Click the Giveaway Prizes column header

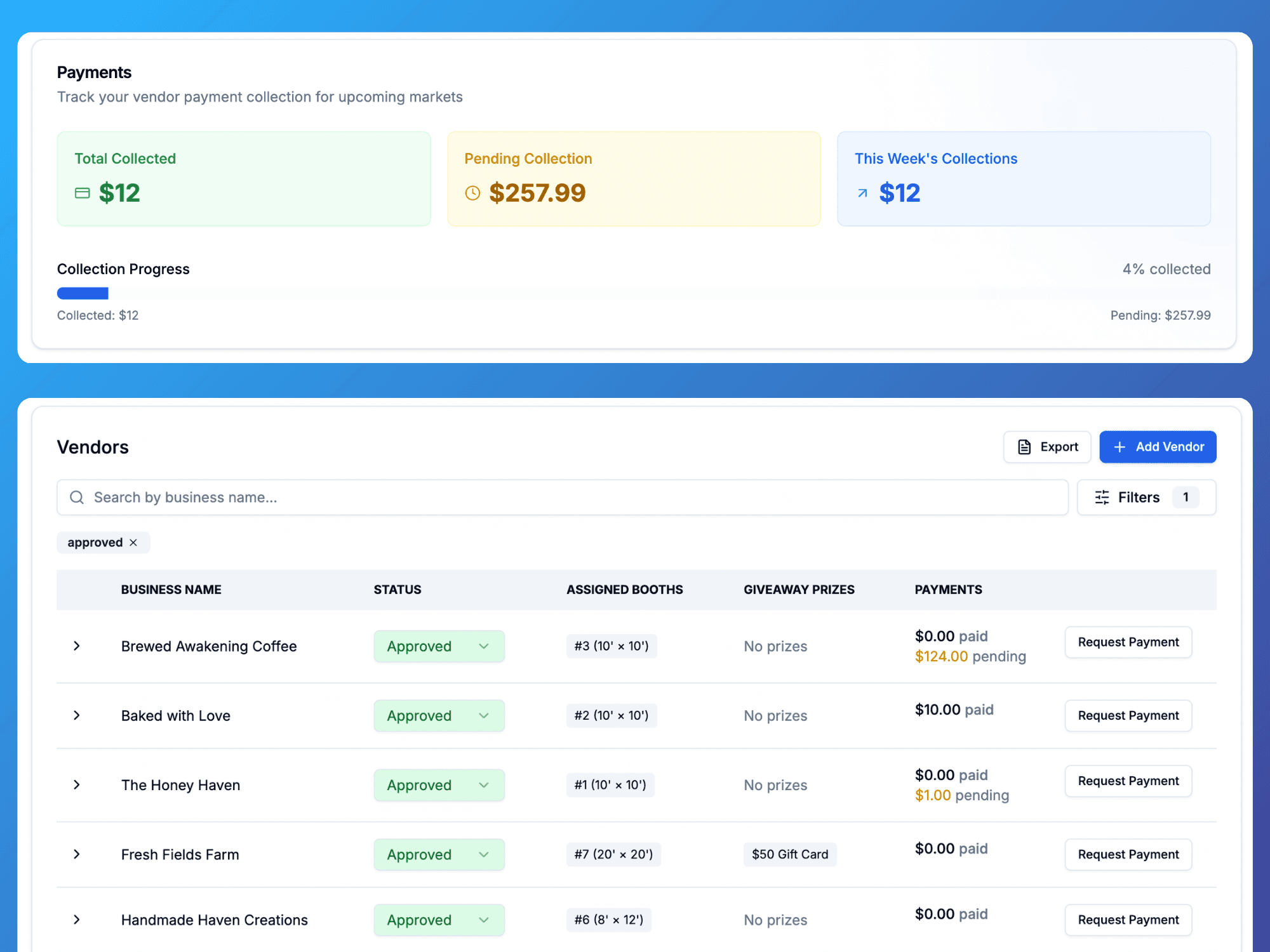[799, 590]
